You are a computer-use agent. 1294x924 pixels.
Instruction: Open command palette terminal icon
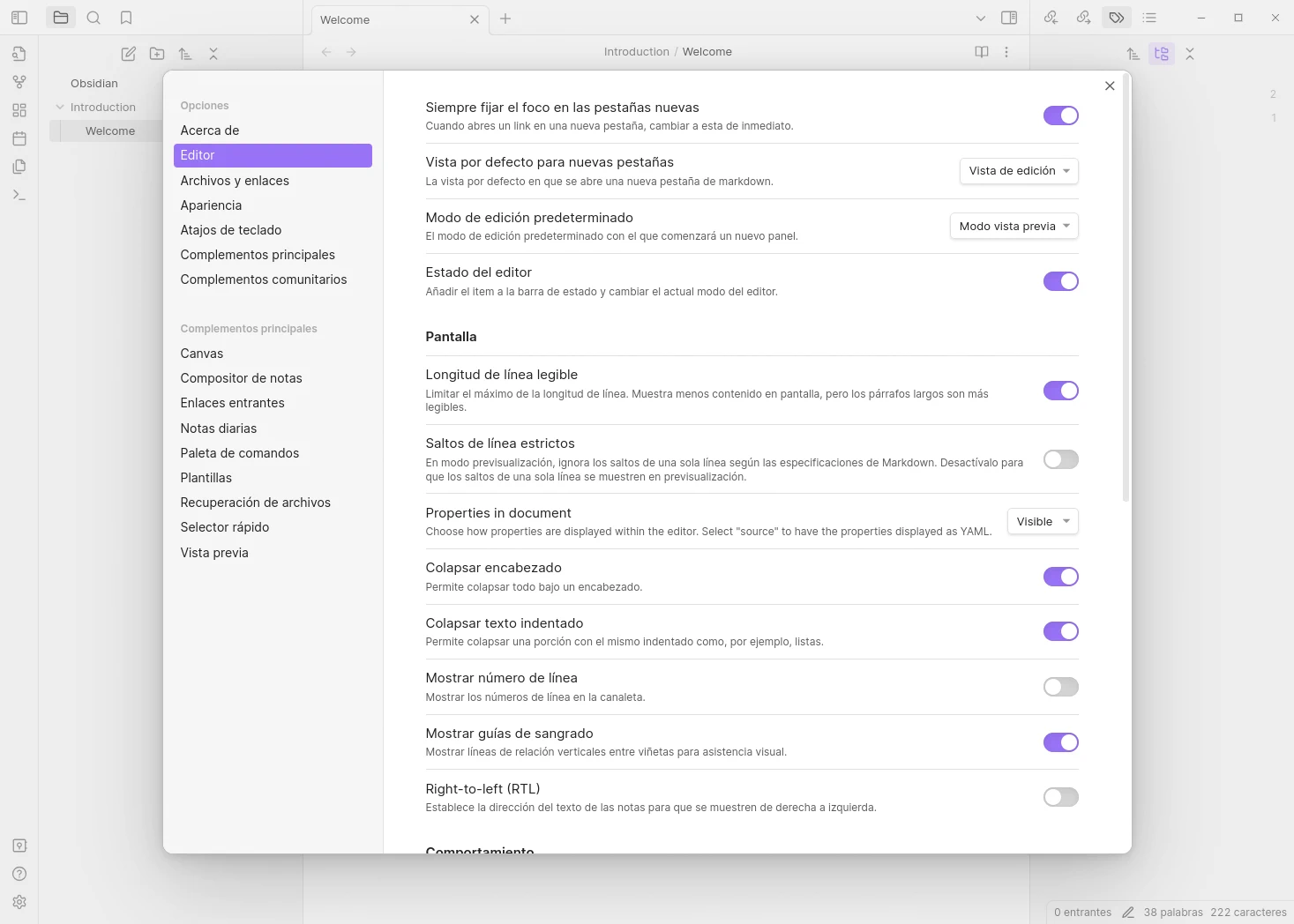coord(19,195)
